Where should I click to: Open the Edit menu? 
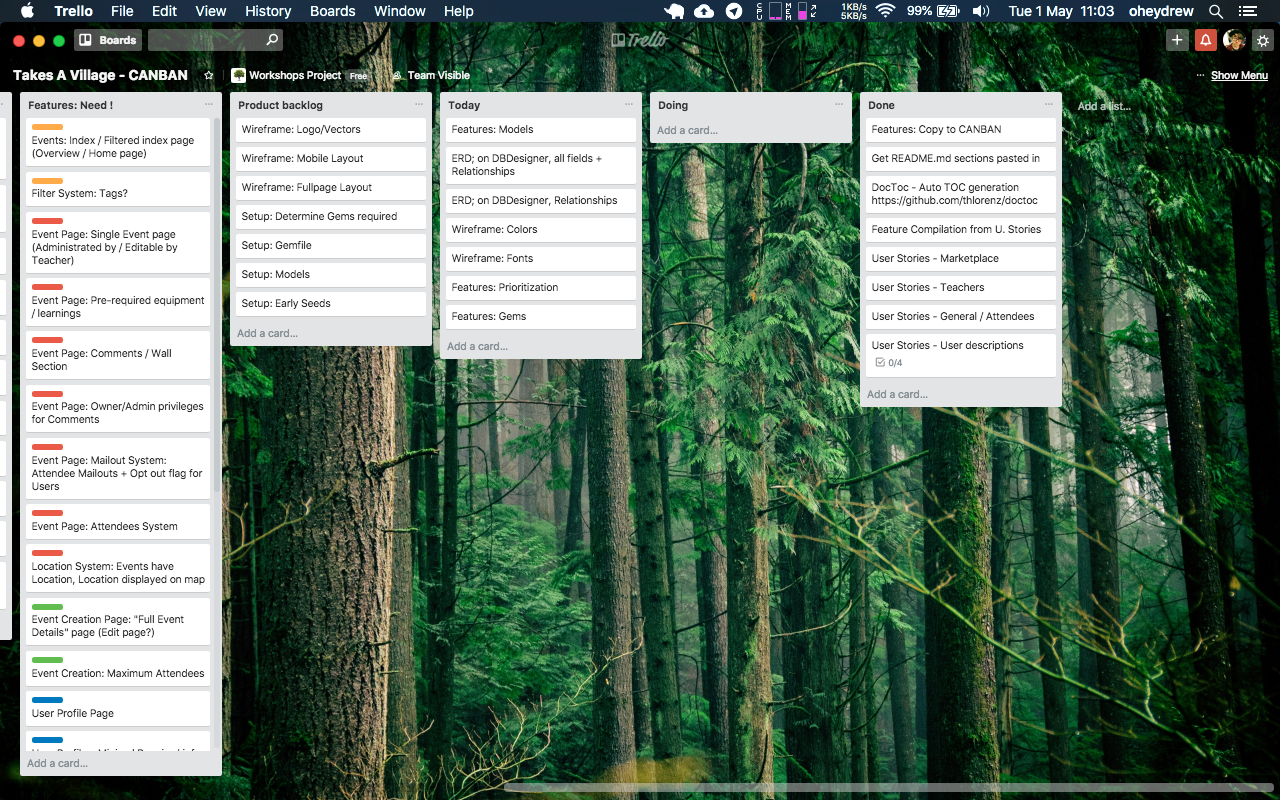click(x=164, y=11)
